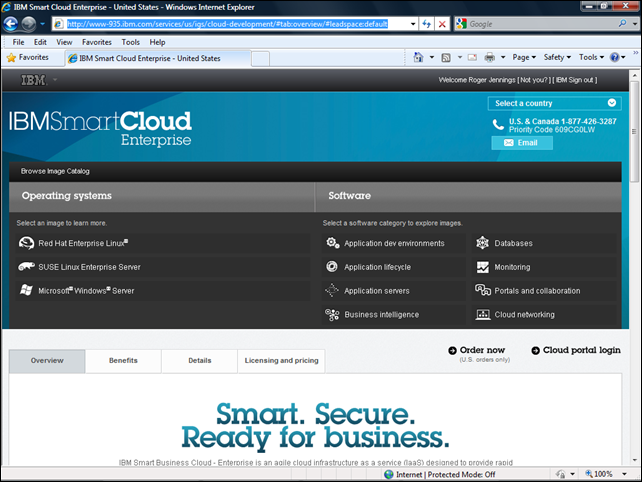Viewport: 642px width, 482px height.
Task: Click the Email button
Action: [522, 143]
